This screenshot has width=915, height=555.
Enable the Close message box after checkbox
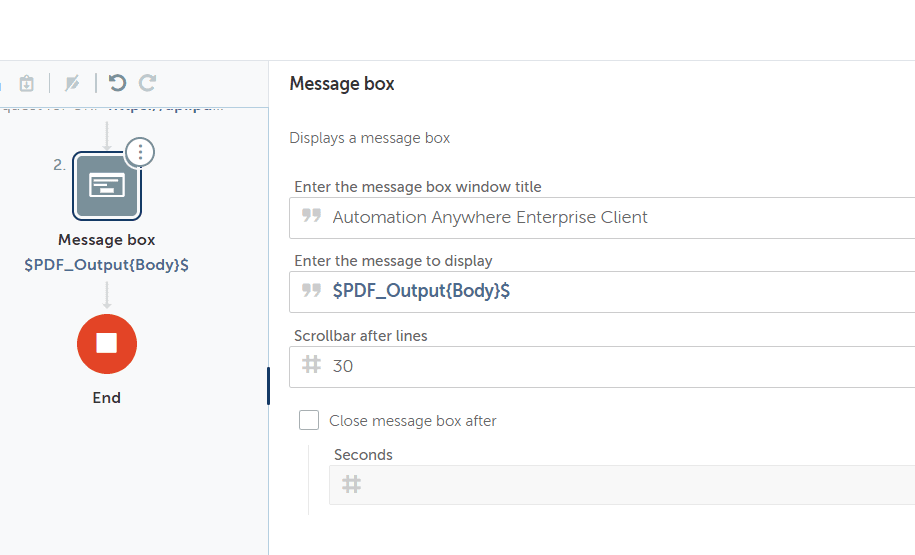[309, 420]
